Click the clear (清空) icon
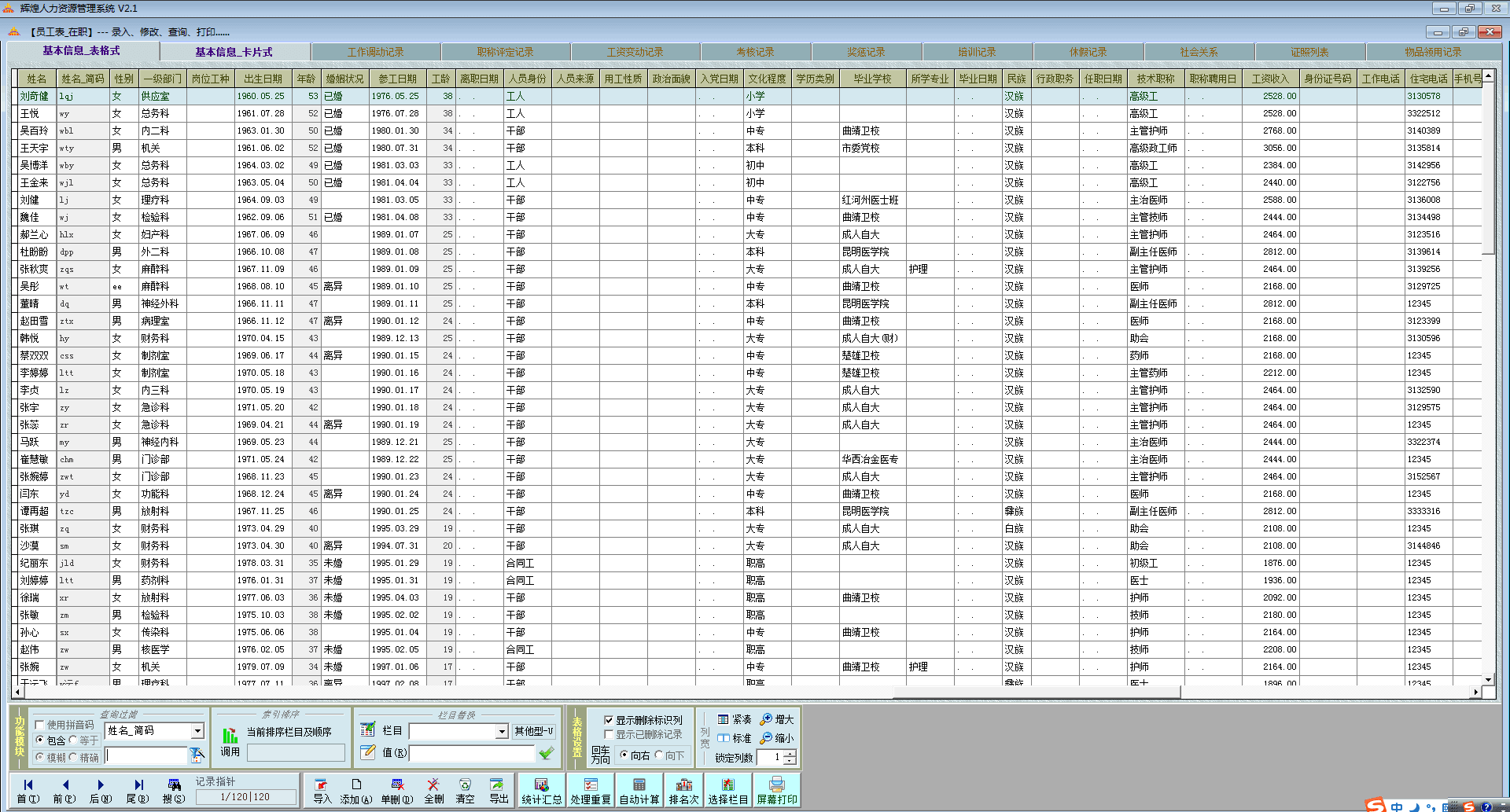1510x812 pixels. 465,790
